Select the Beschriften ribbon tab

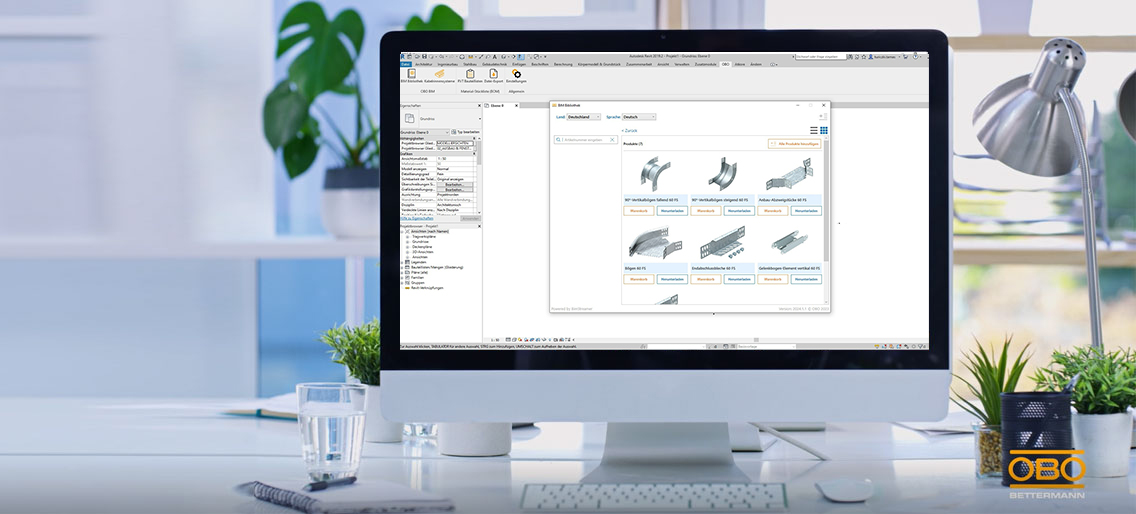[540, 64]
